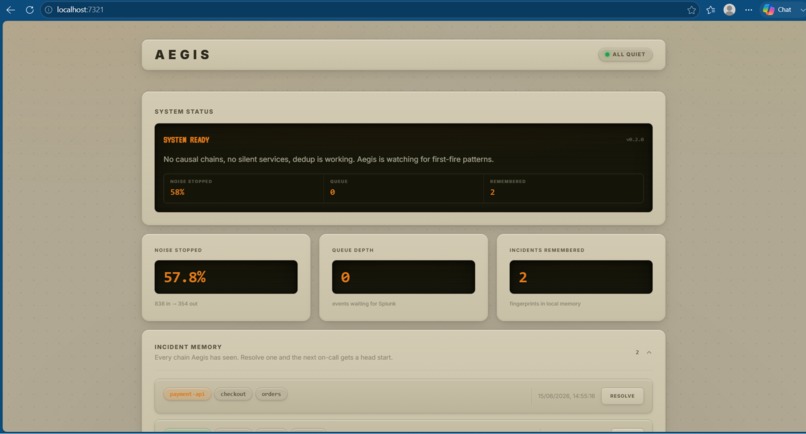Click the REMEMBERED 2 value in status panel

492,192
